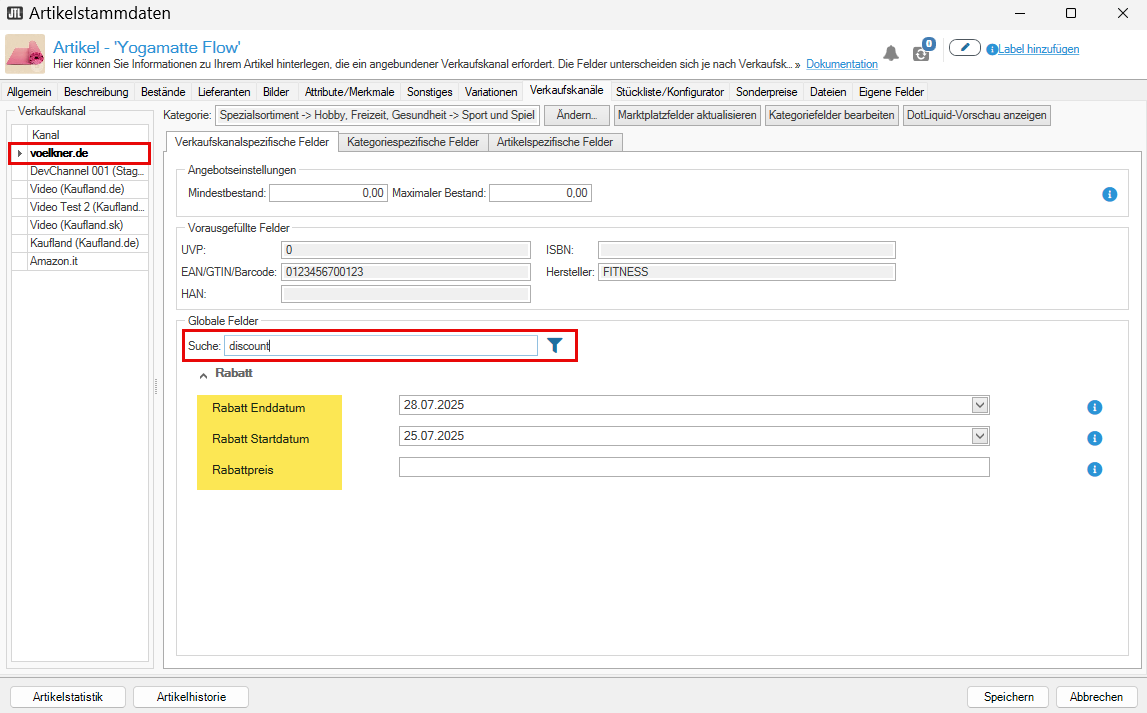
Task: Switch to the Sonderpreise tab
Action: tap(766, 92)
